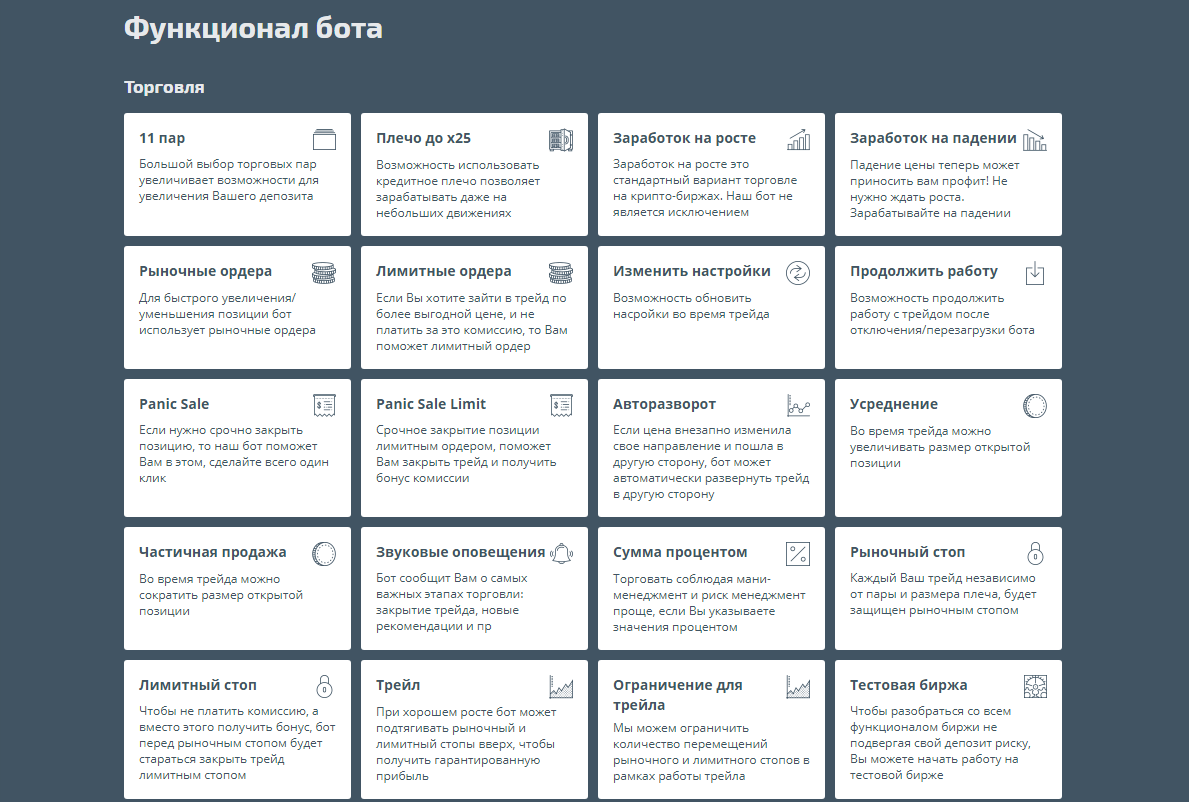Click the Лимитный стоп heading

tap(198, 685)
